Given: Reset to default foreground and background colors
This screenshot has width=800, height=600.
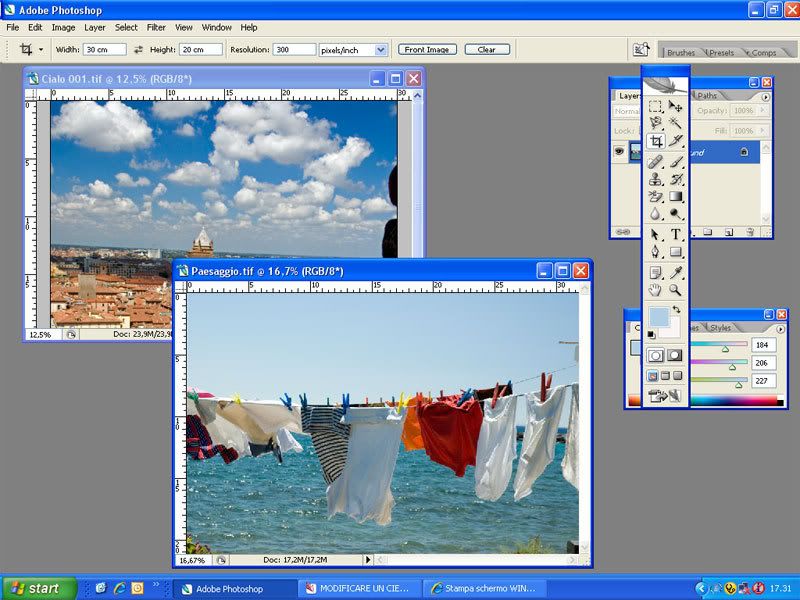Looking at the screenshot, I should coord(652,335).
